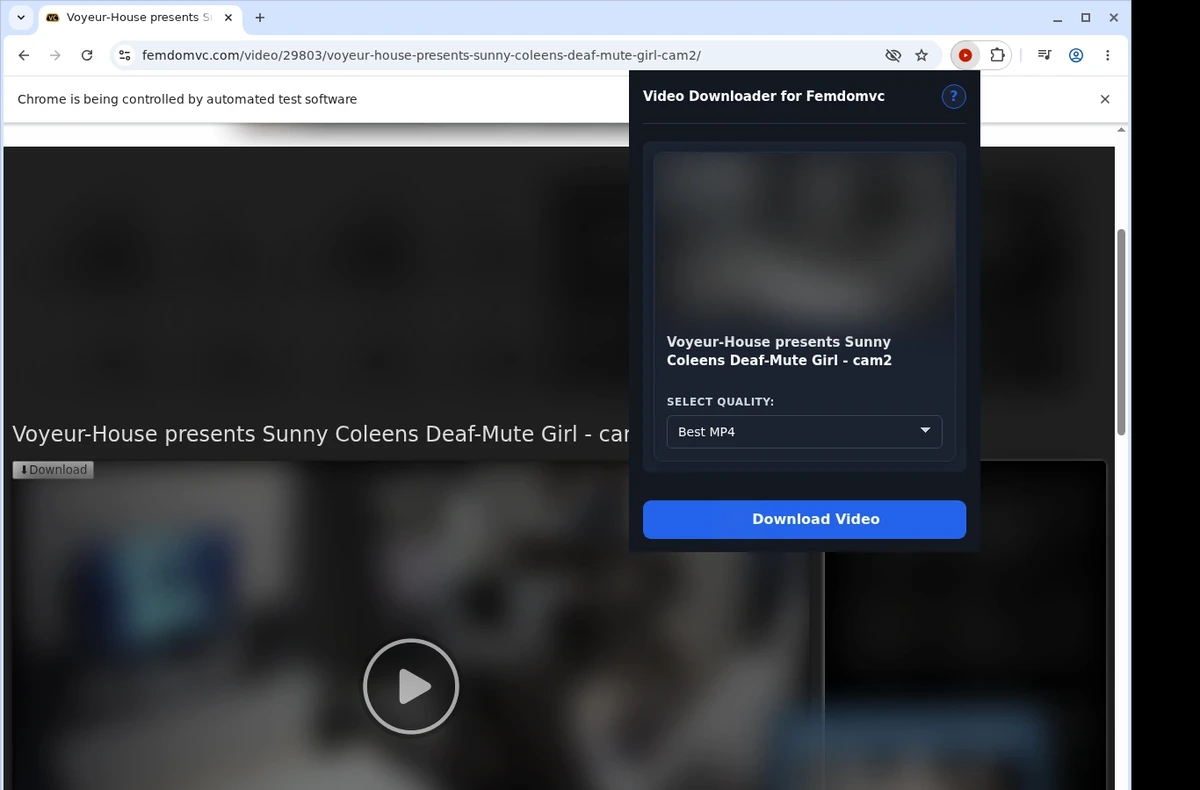The image size is (1200, 790).
Task: Click the browser forward arrow
Action: [x=55, y=56]
